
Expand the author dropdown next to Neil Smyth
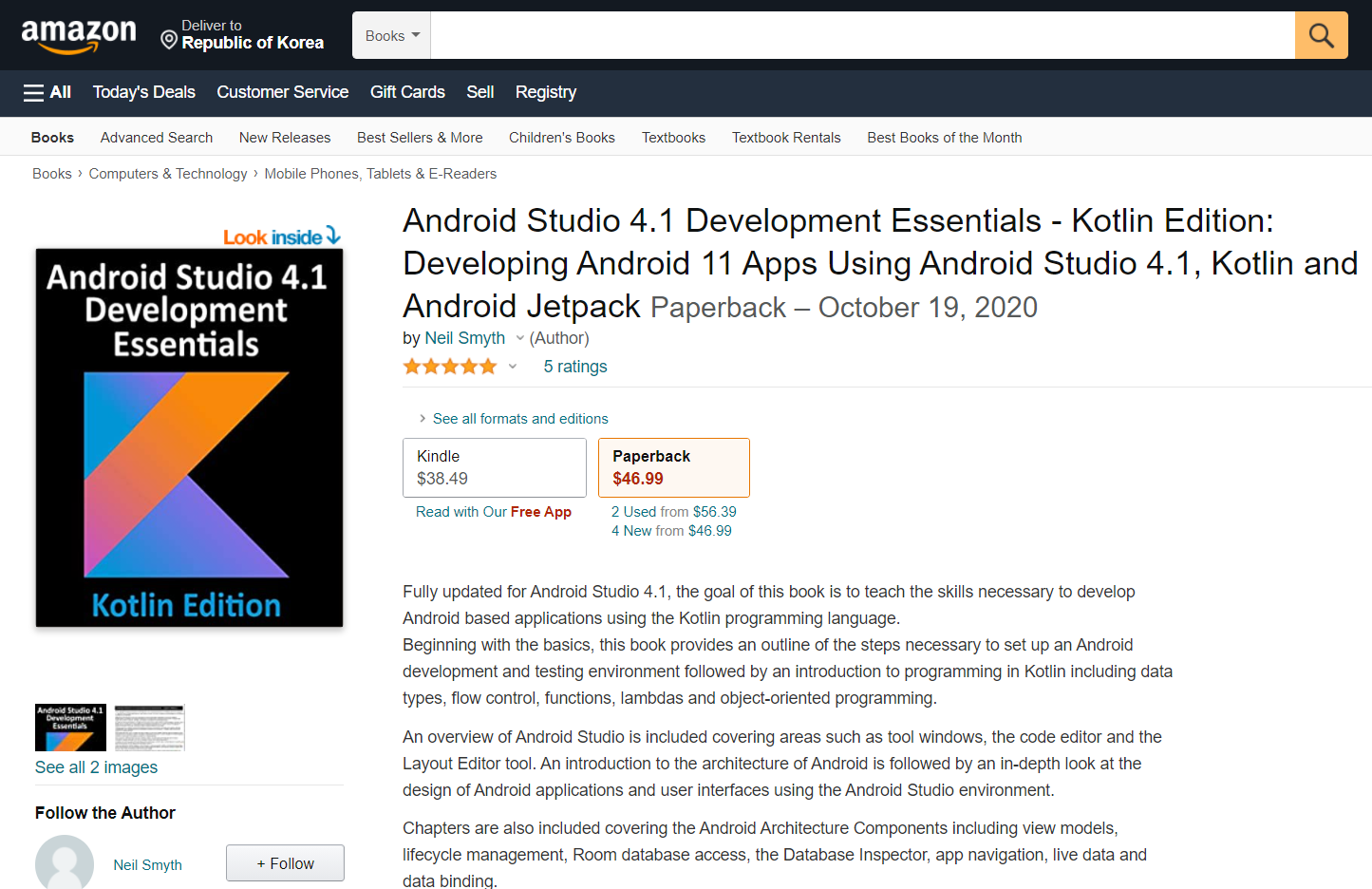519,338
